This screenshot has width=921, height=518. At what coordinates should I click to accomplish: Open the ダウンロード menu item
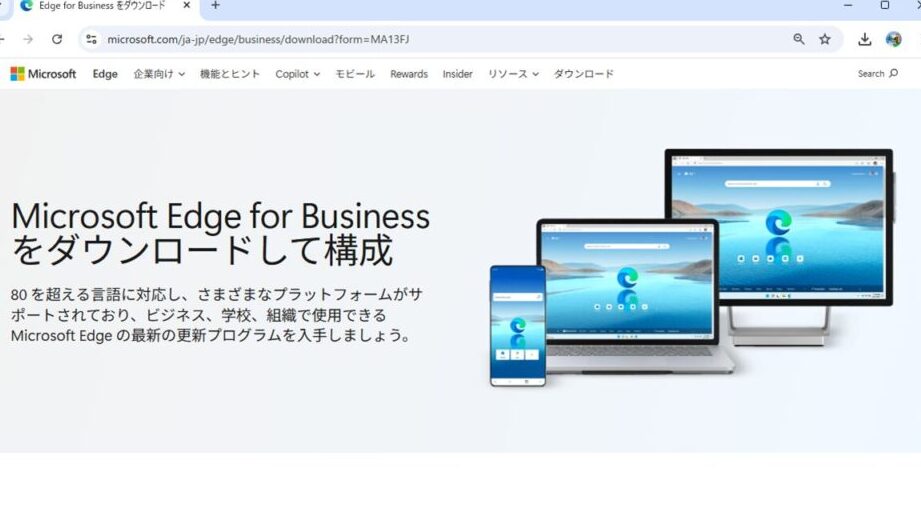583,74
